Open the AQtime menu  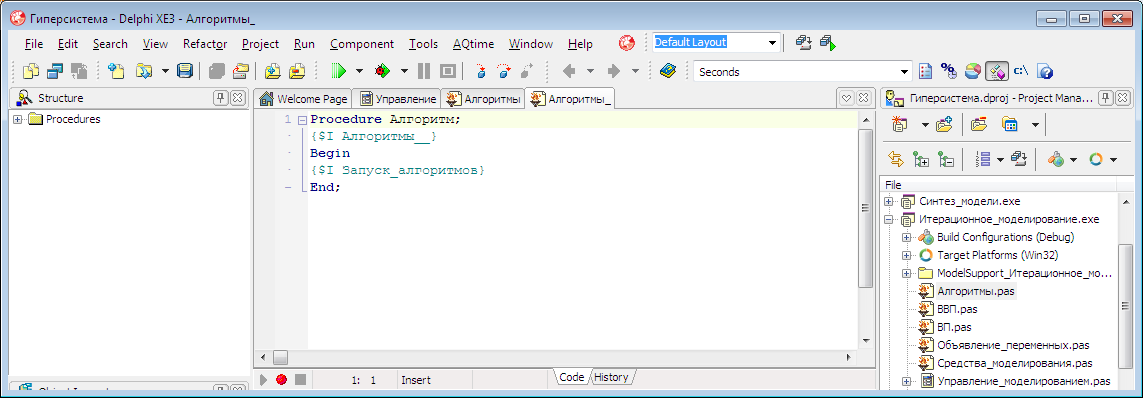pyautogui.click(x=473, y=44)
